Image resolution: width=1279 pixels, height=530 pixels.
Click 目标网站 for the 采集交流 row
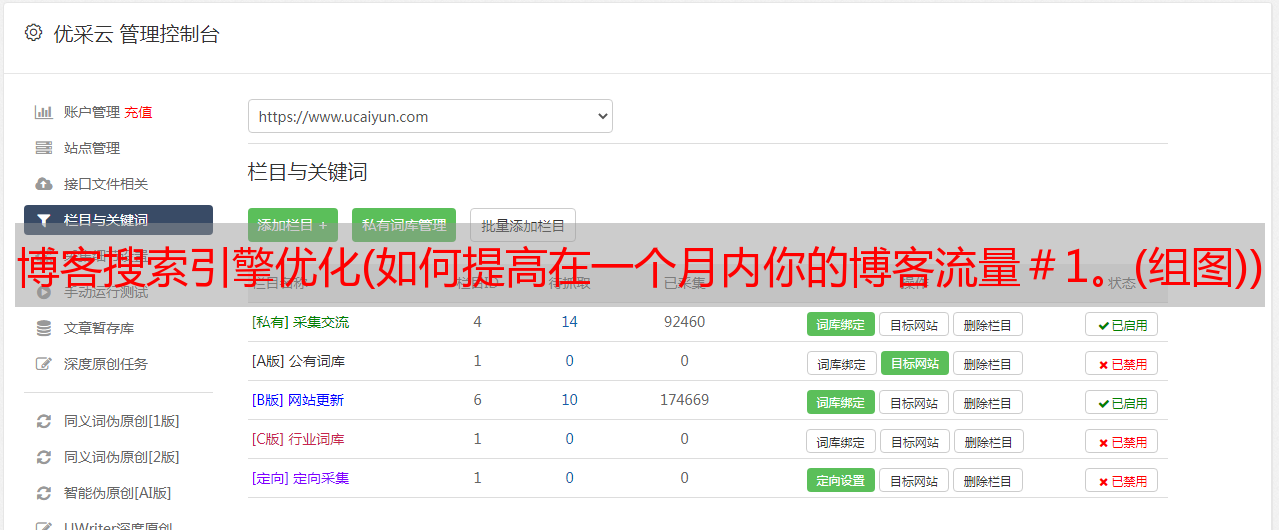tap(915, 324)
